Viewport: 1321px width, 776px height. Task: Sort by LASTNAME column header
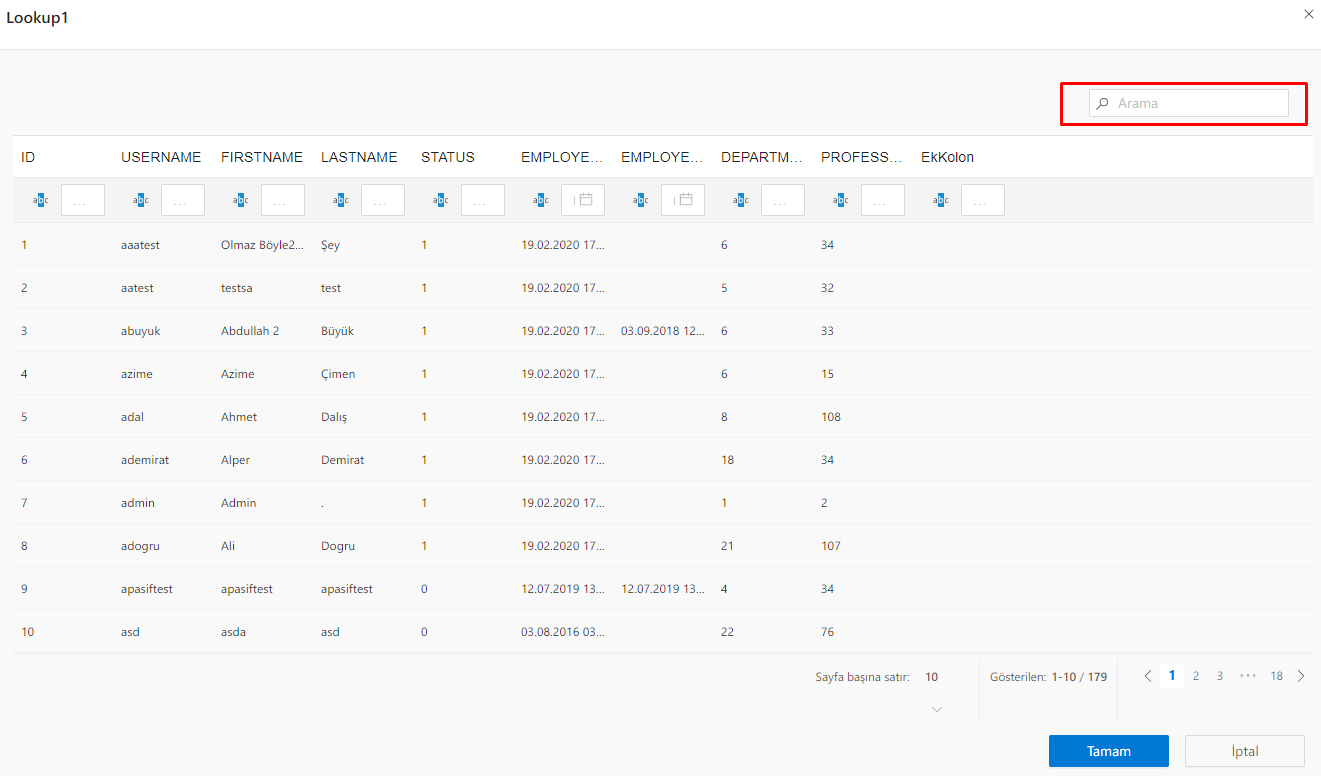359,157
